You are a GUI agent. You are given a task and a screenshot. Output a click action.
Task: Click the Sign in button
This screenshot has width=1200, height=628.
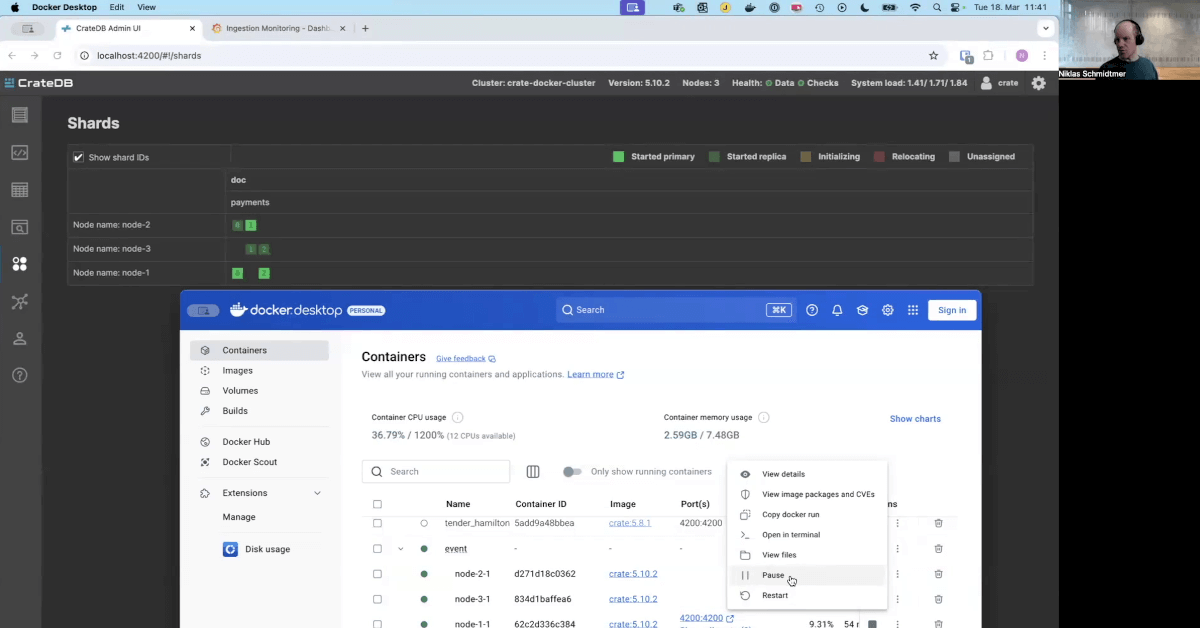pyautogui.click(x=951, y=310)
